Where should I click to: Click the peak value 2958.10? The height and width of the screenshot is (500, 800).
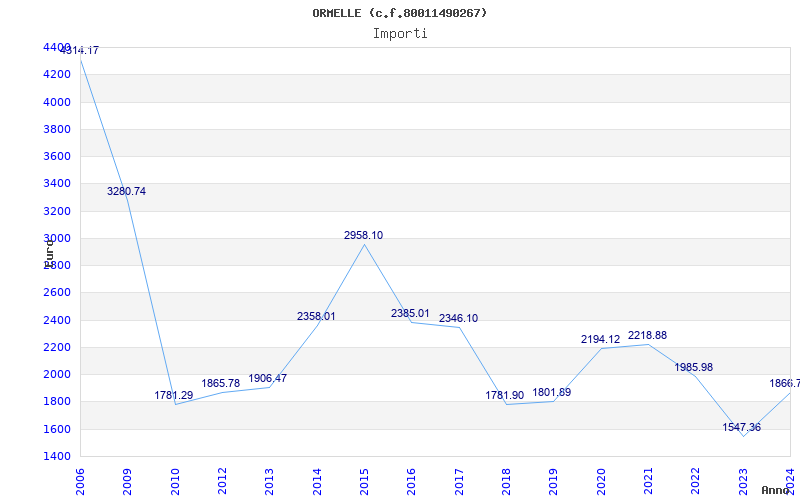(363, 235)
